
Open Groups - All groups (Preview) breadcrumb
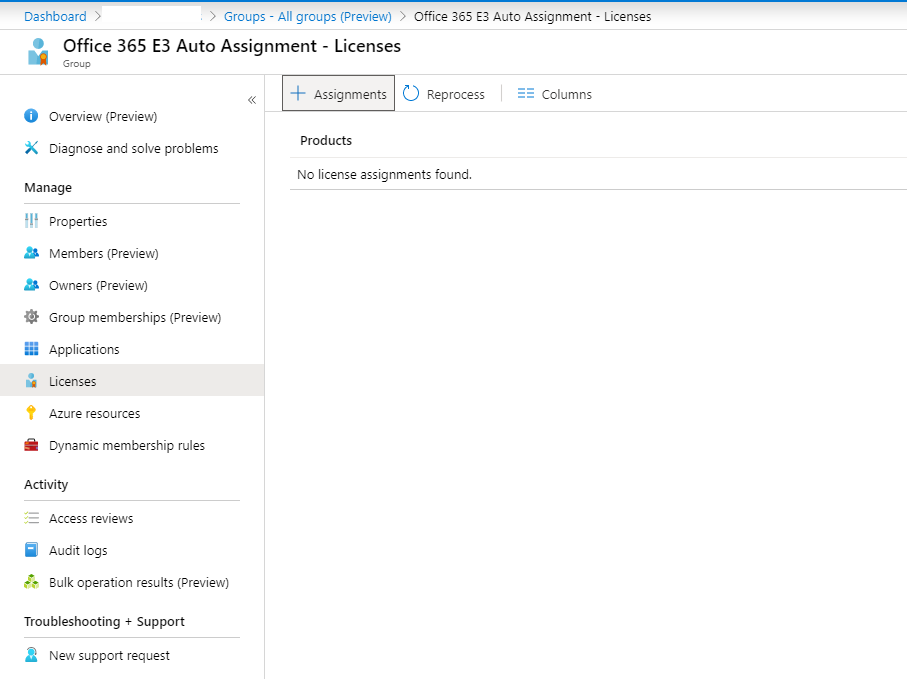(308, 16)
